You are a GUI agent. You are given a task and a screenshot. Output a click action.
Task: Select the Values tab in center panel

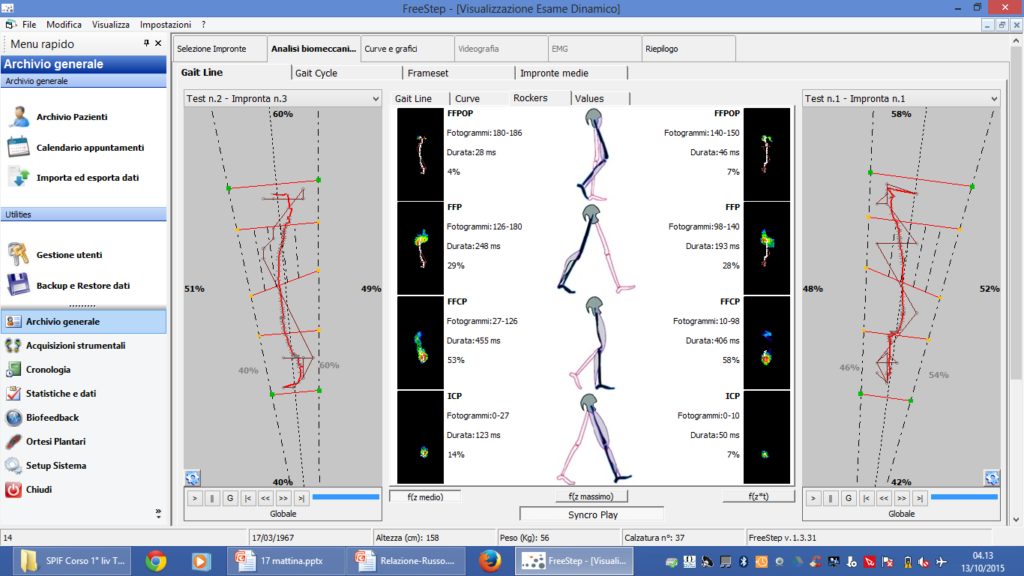600,99
